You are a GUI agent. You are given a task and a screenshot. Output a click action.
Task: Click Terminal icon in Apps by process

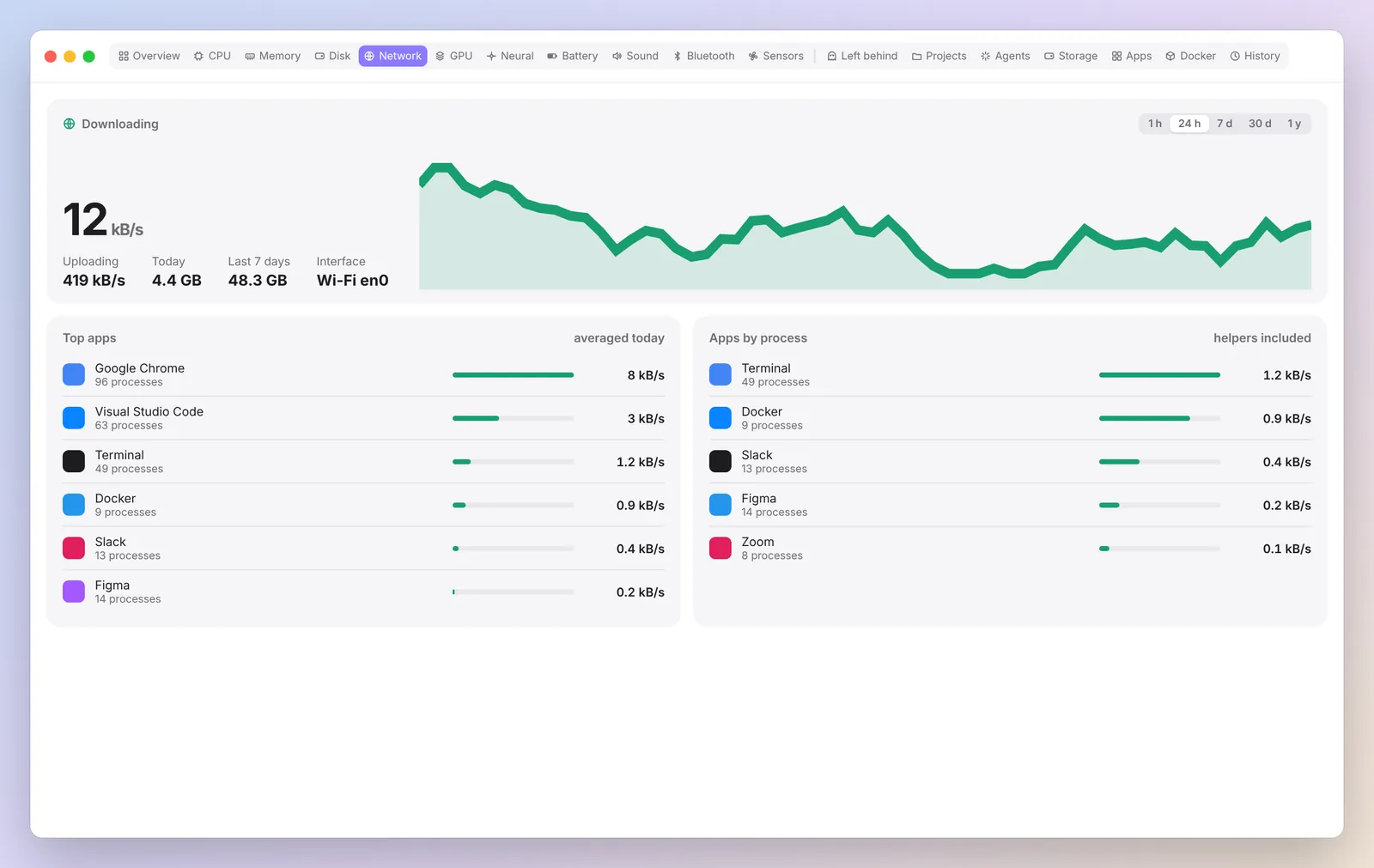720,374
